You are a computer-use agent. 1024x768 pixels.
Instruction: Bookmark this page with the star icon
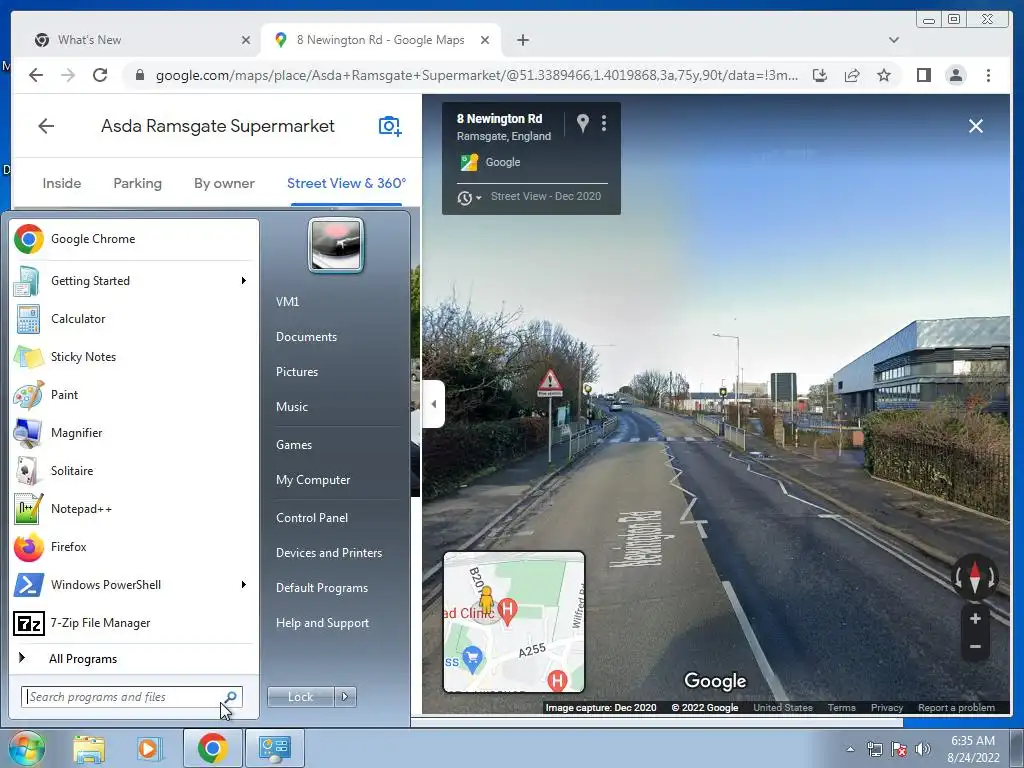coord(884,75)
